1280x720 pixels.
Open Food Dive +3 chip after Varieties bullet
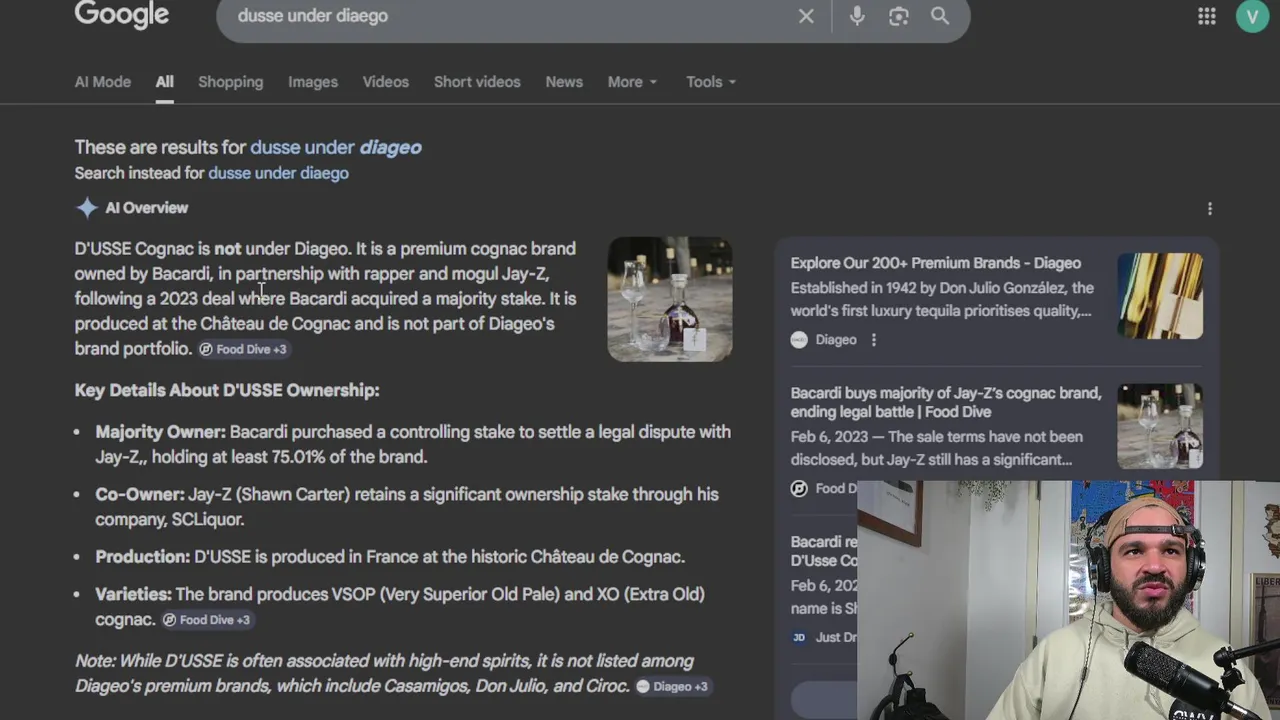point(206,620)
